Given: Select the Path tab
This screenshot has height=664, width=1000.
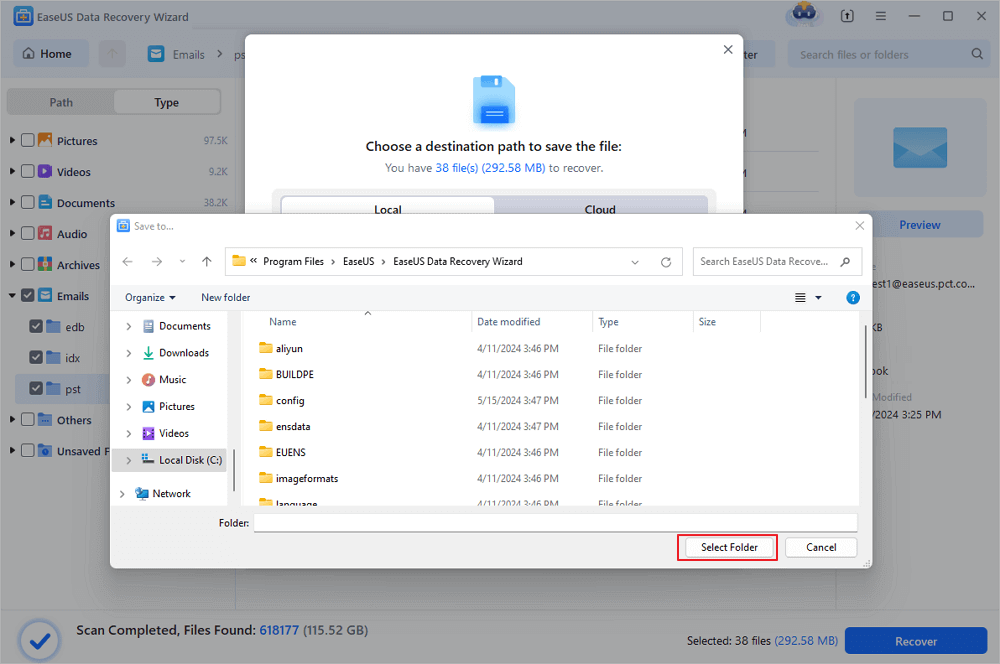Looking at the screenshot, I should (x=61, y=102).
